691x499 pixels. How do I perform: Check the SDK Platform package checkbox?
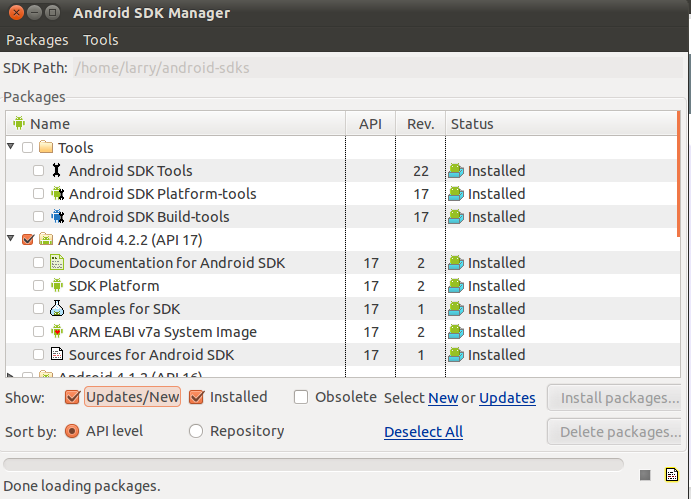38,286
